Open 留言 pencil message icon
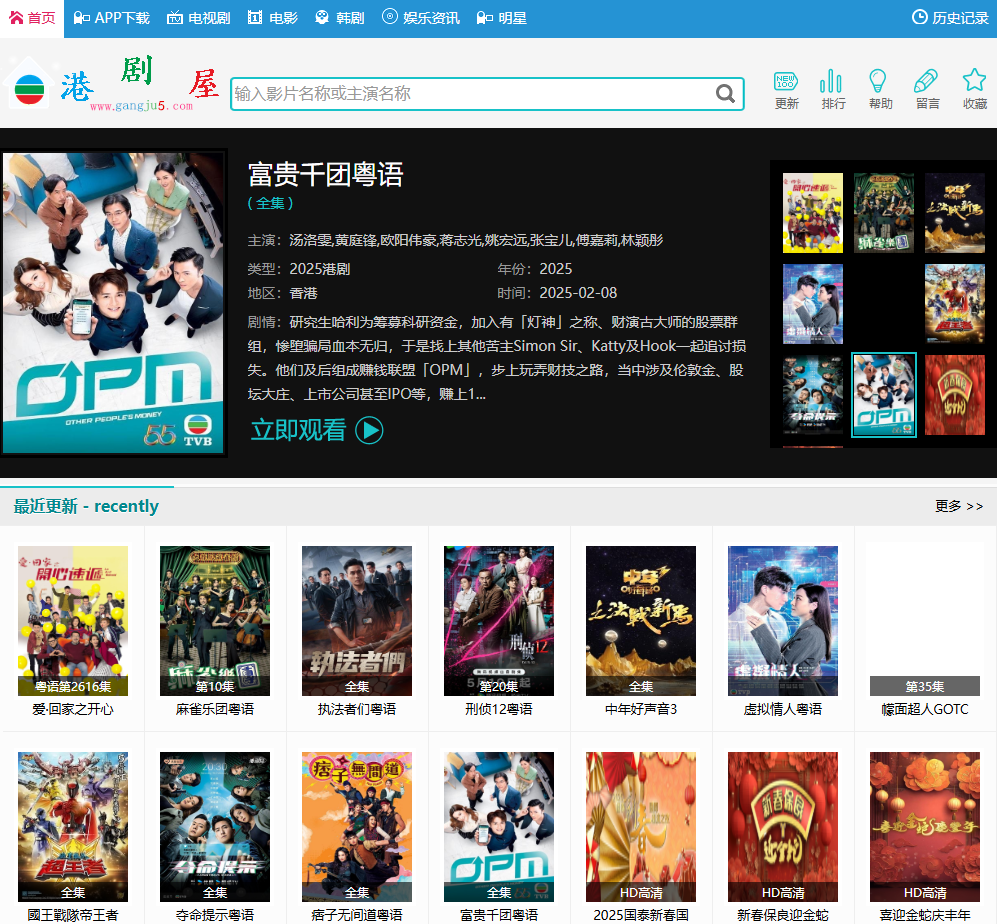The image size is (997, 924). (927, 90)
